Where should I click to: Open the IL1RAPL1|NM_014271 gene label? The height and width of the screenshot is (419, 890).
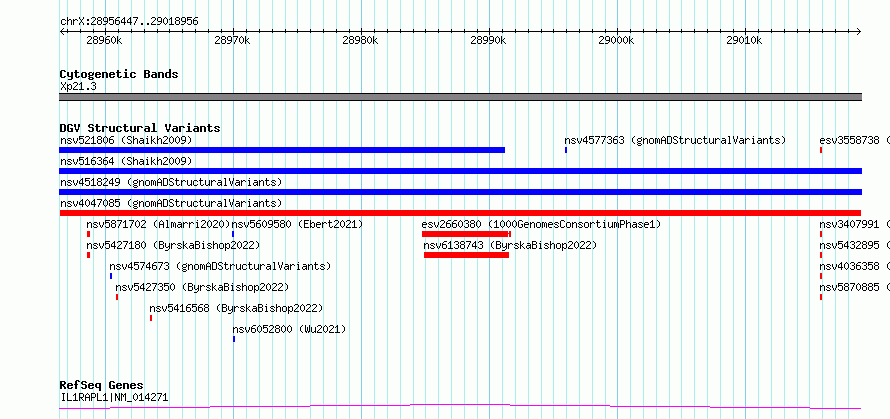pos(114,397)
